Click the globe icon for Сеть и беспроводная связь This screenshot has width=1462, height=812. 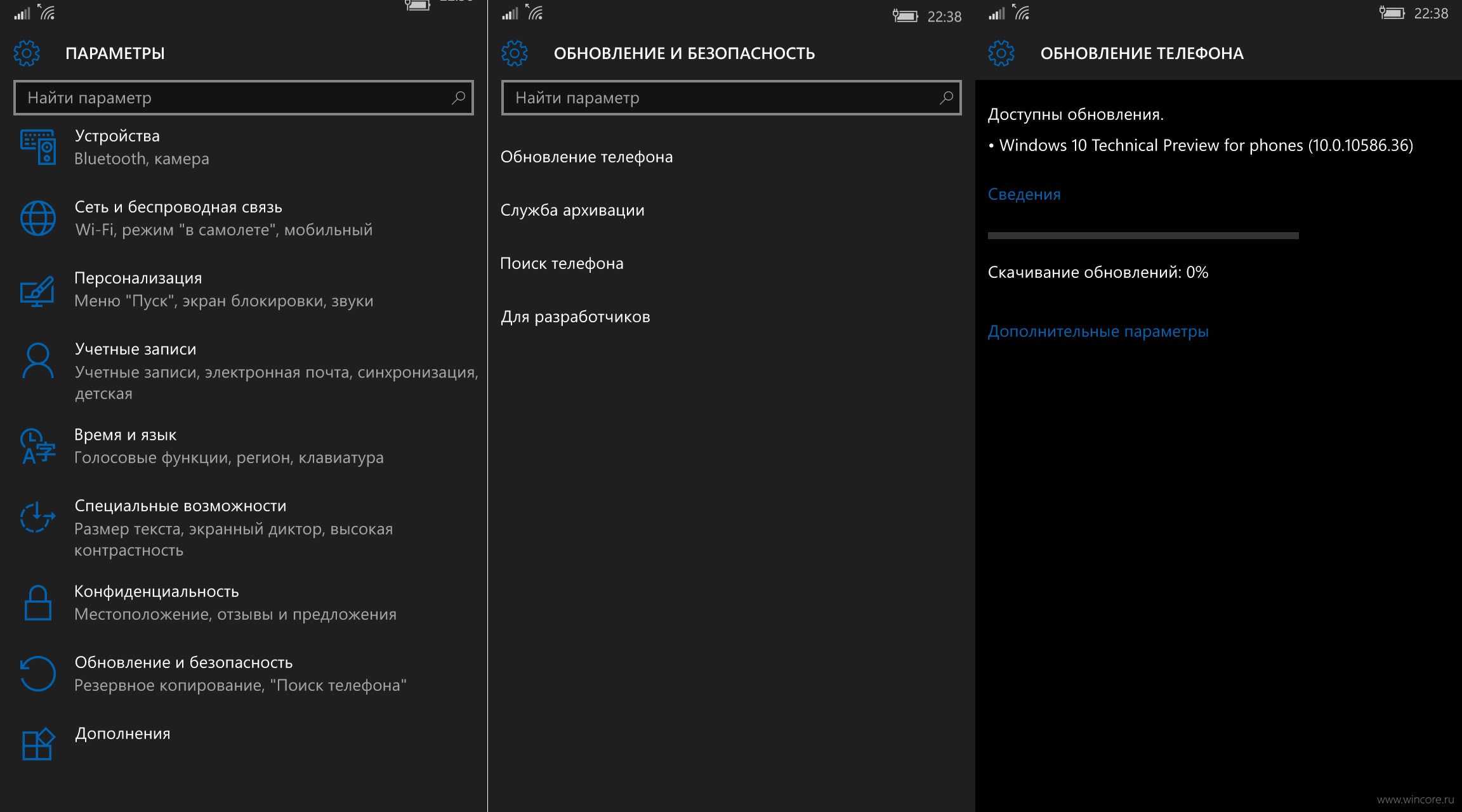tap(38, 218)
